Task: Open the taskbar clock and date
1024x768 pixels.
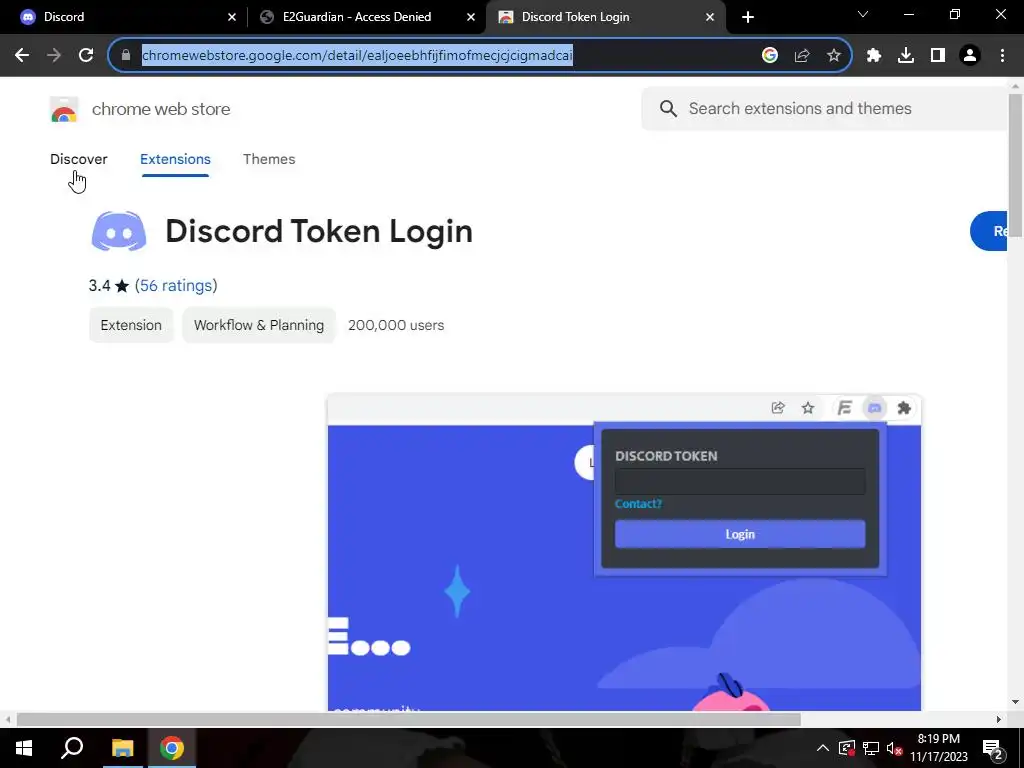Action: point(939,748)
